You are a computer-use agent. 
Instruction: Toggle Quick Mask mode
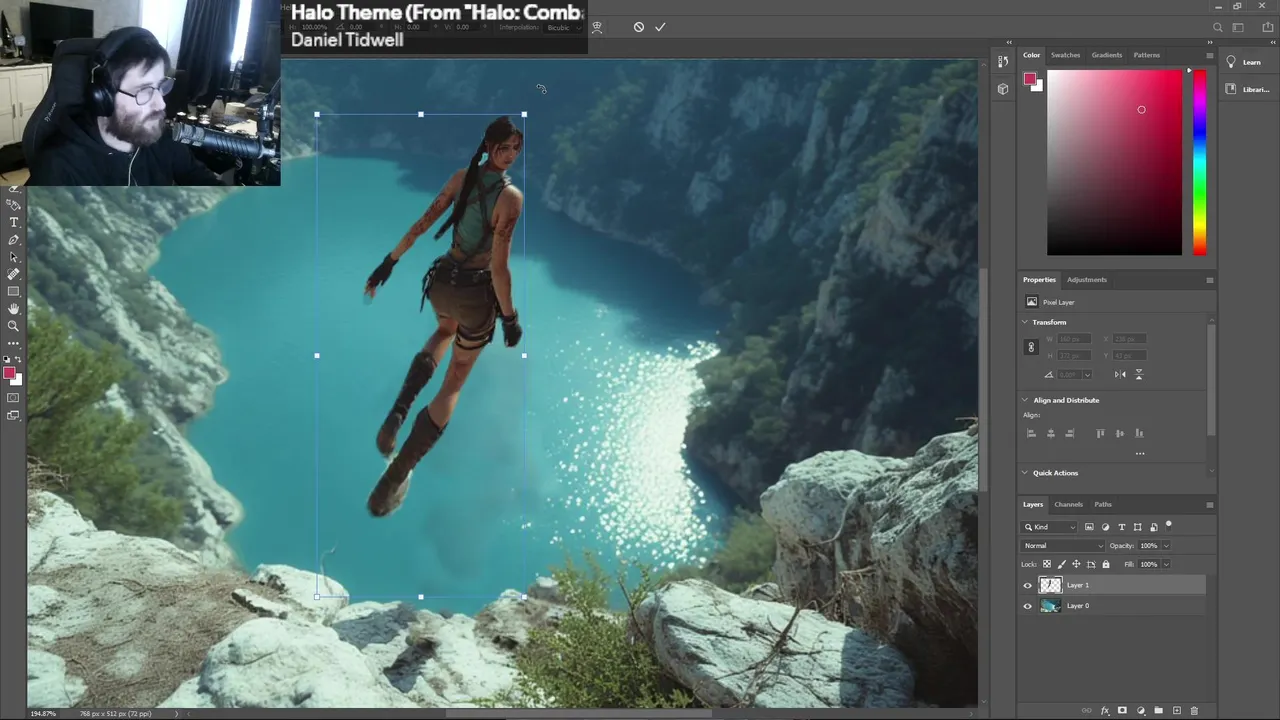(x=13, y=398)
